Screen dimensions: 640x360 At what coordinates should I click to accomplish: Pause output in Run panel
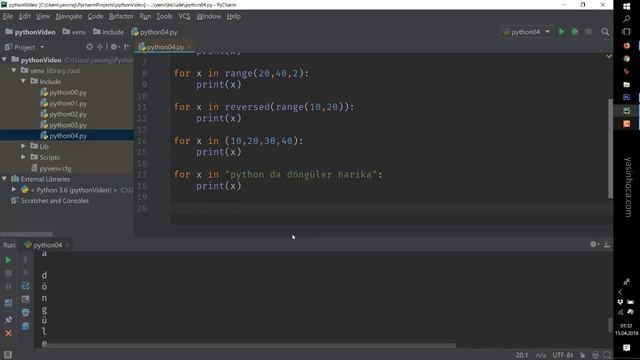click(8, 287)
